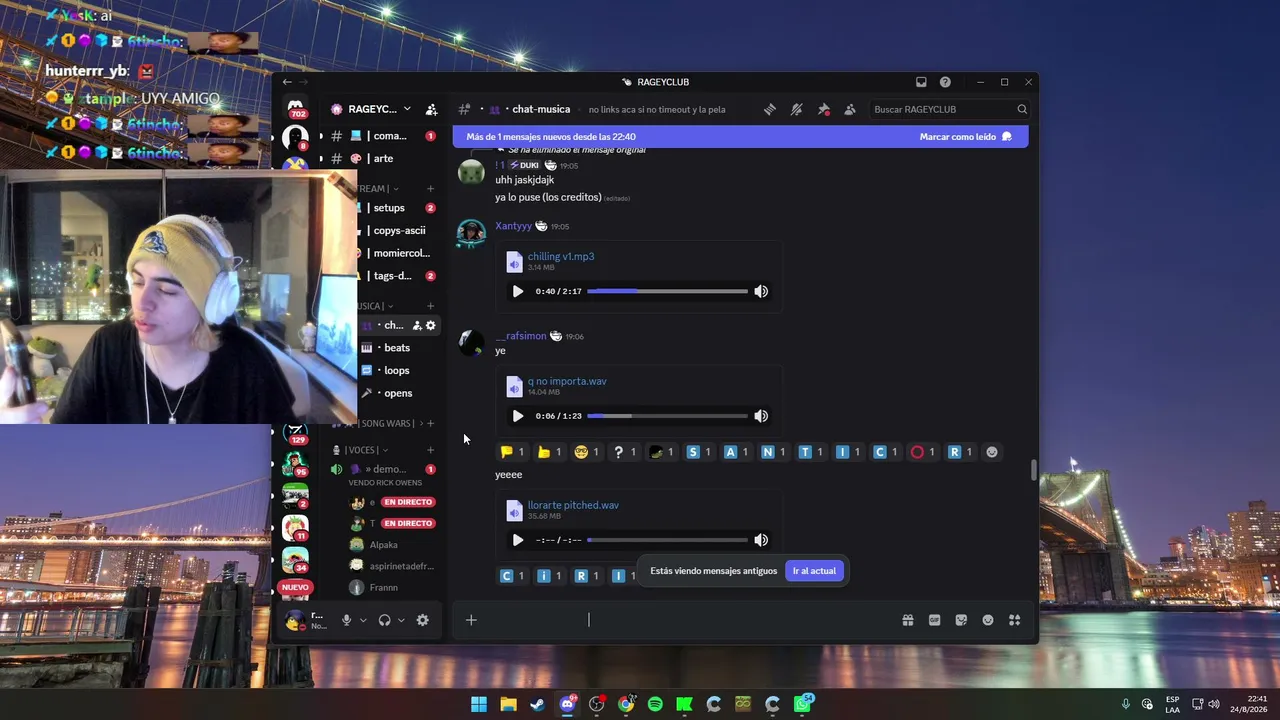Open chat-musica channel settings gear
This screenshot has height=720, width=1280.
coord(431,325)
